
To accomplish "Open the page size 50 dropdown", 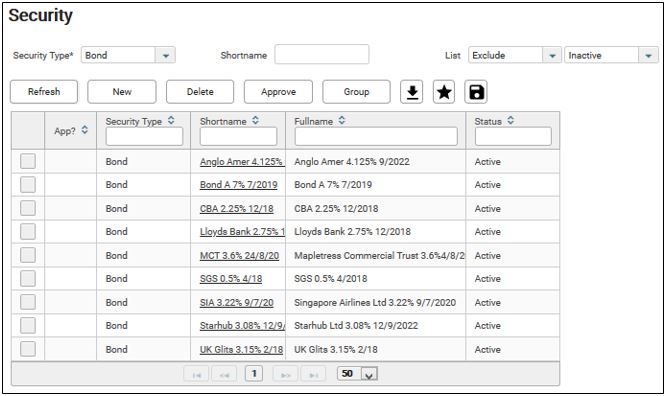I will point(369,374).
